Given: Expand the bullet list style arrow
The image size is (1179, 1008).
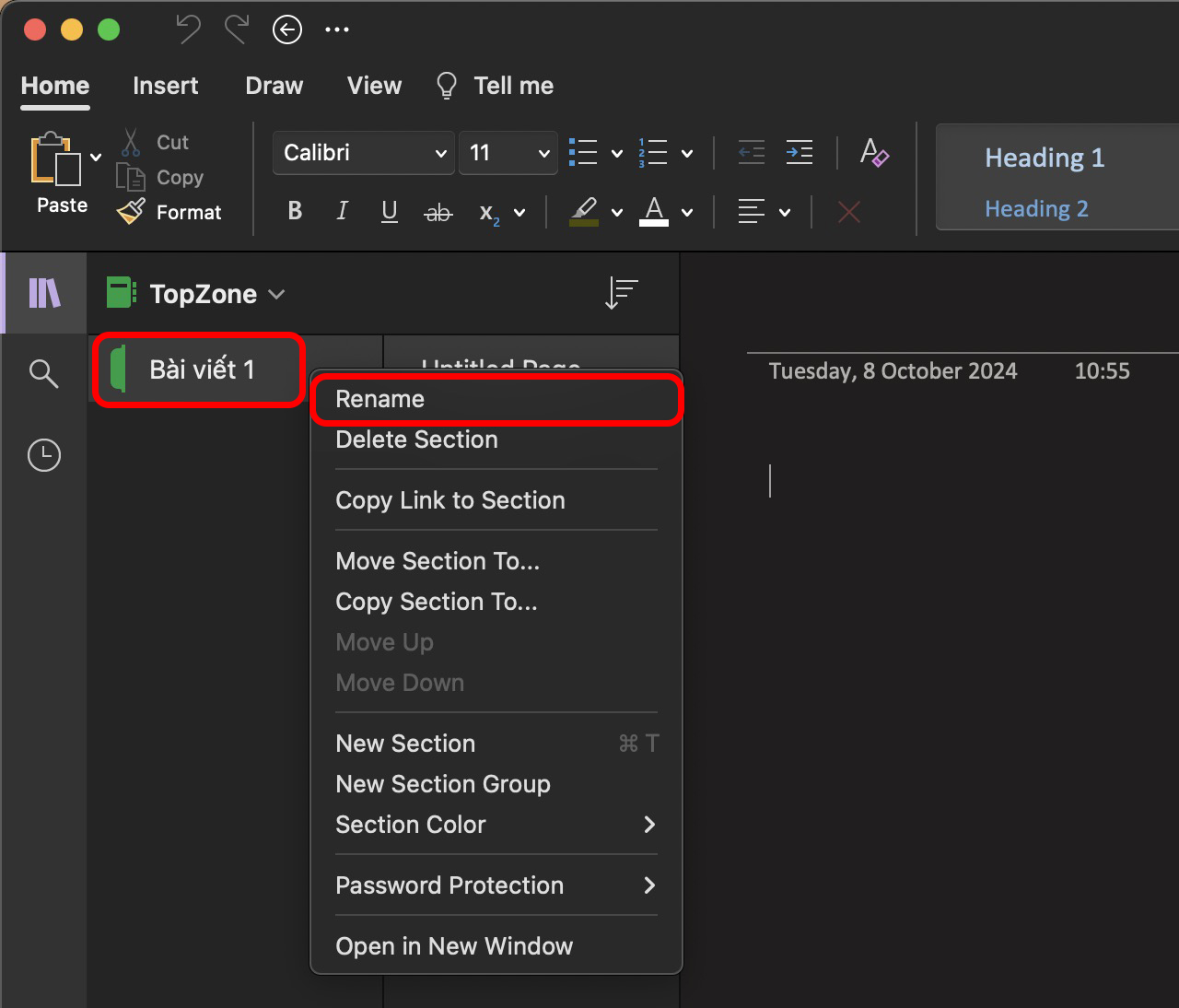Looking at the screenshot, I should click(x=617, y=154).
